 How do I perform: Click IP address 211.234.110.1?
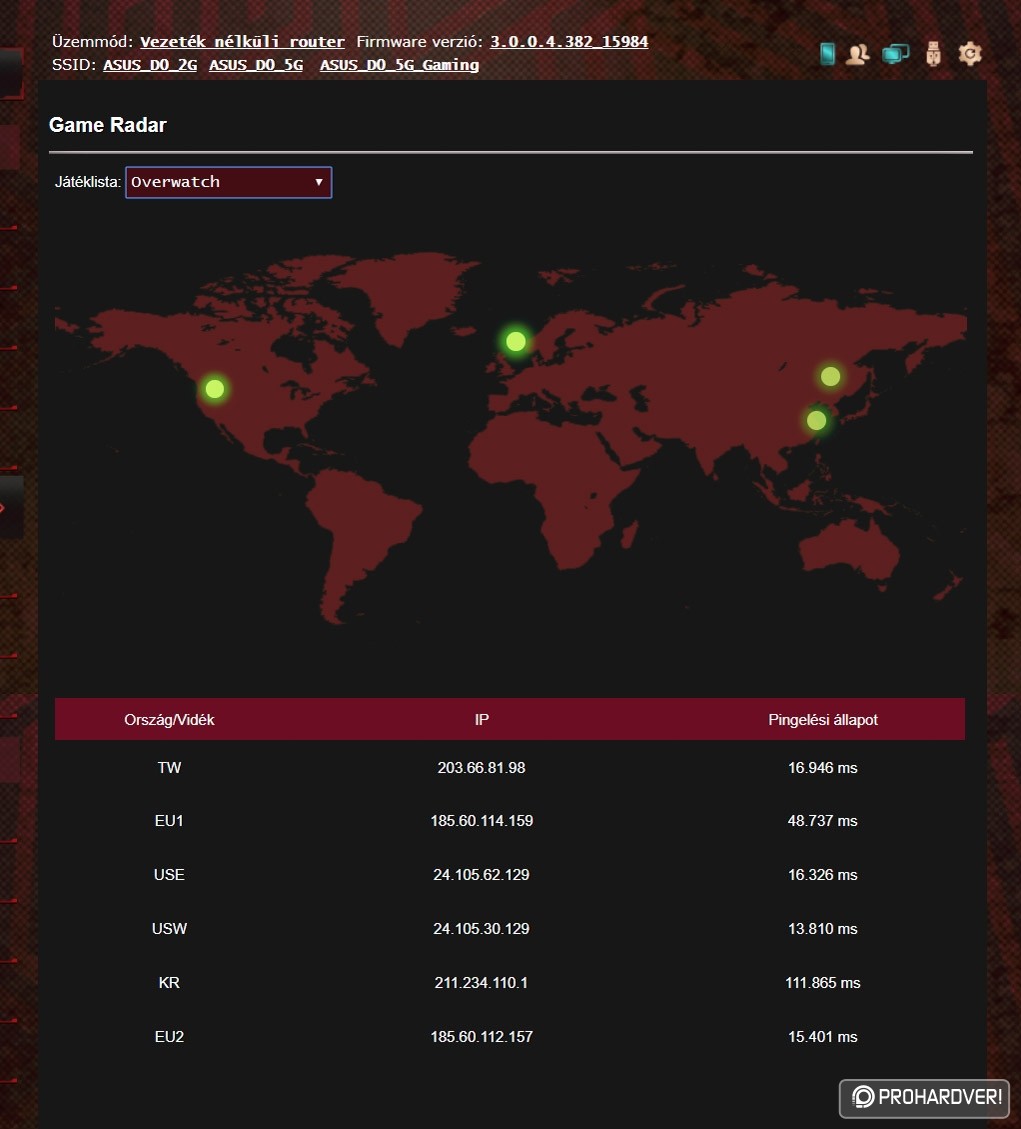[482, 983]
